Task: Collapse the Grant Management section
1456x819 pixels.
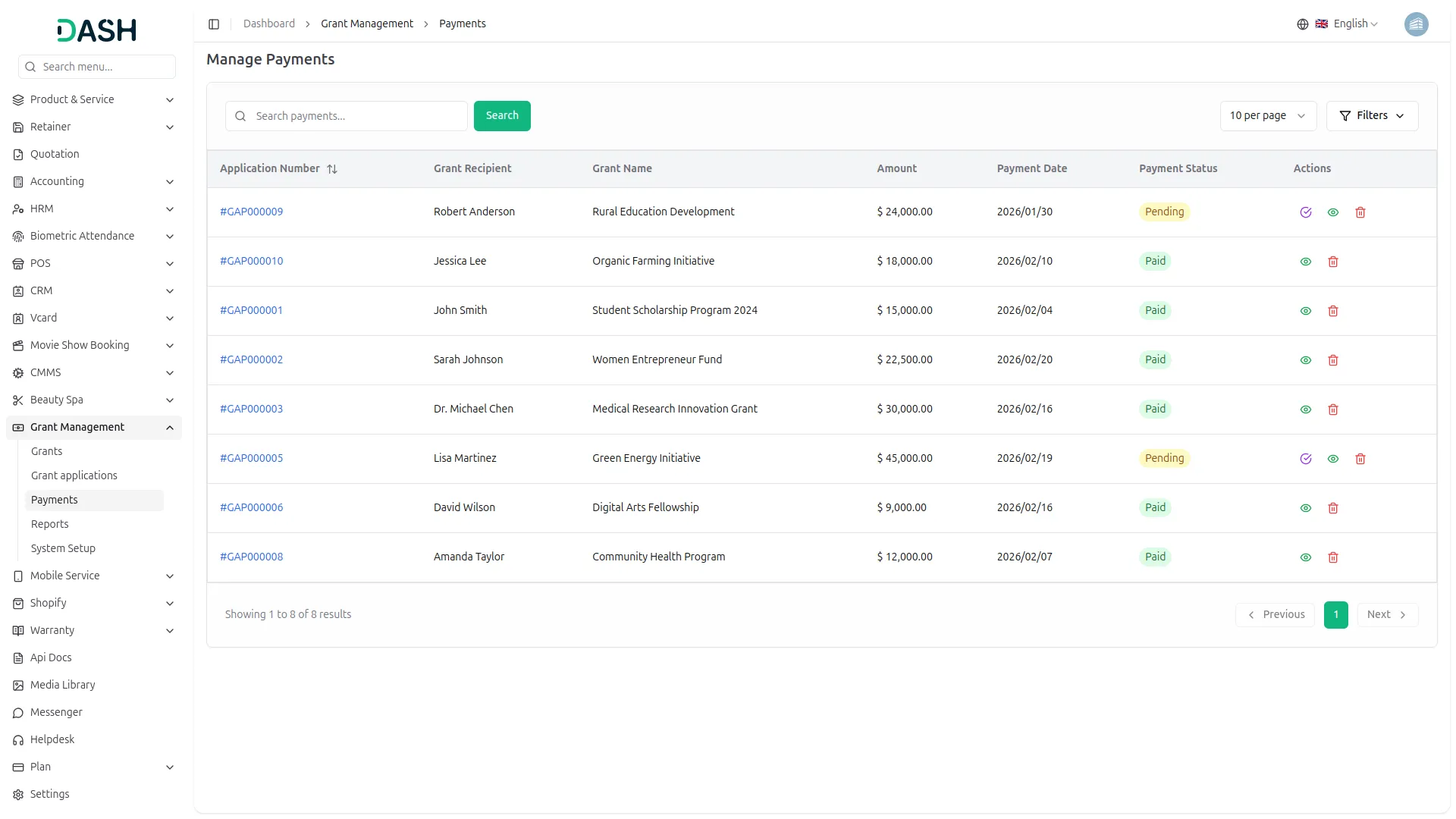Action: [x=94, y=427]
